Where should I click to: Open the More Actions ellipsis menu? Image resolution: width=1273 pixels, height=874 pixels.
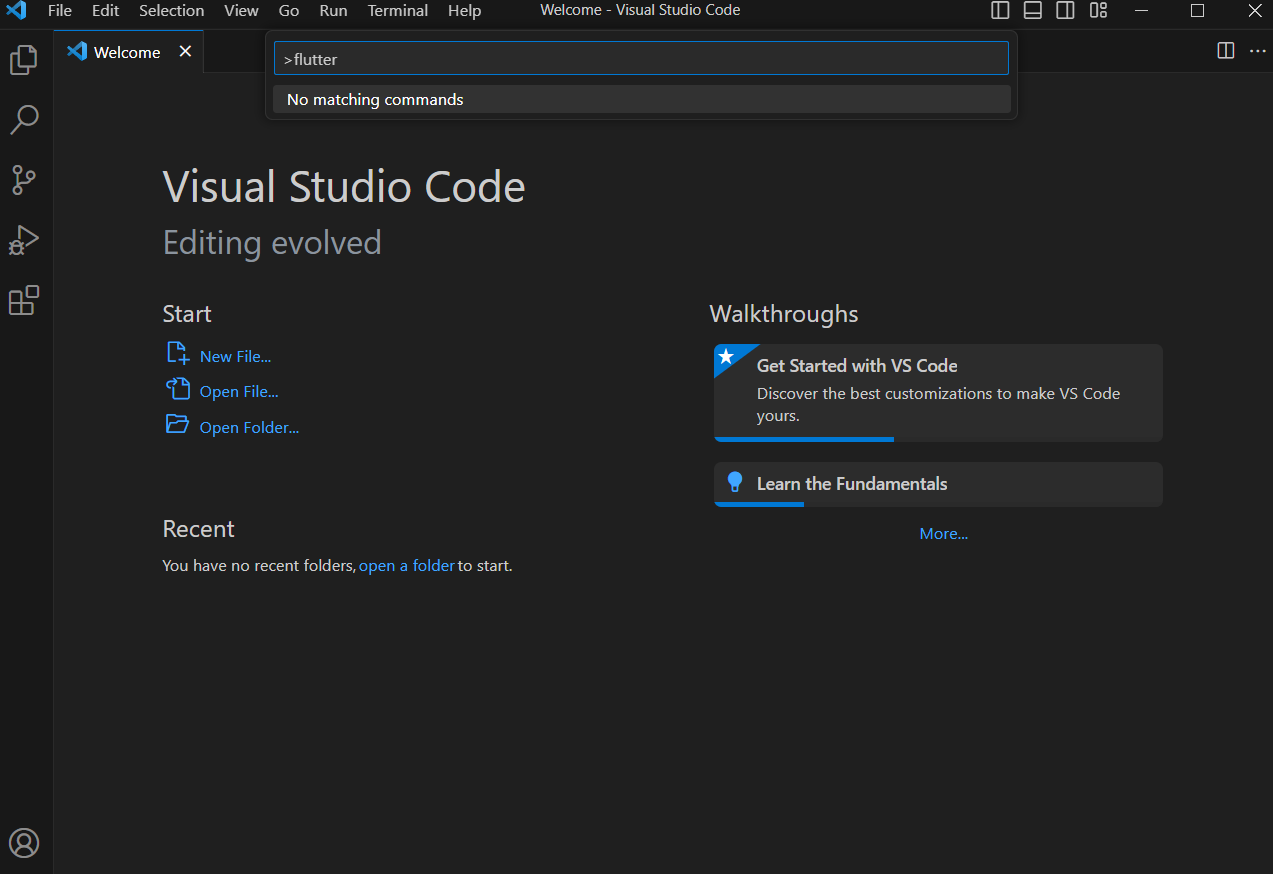1257,51
